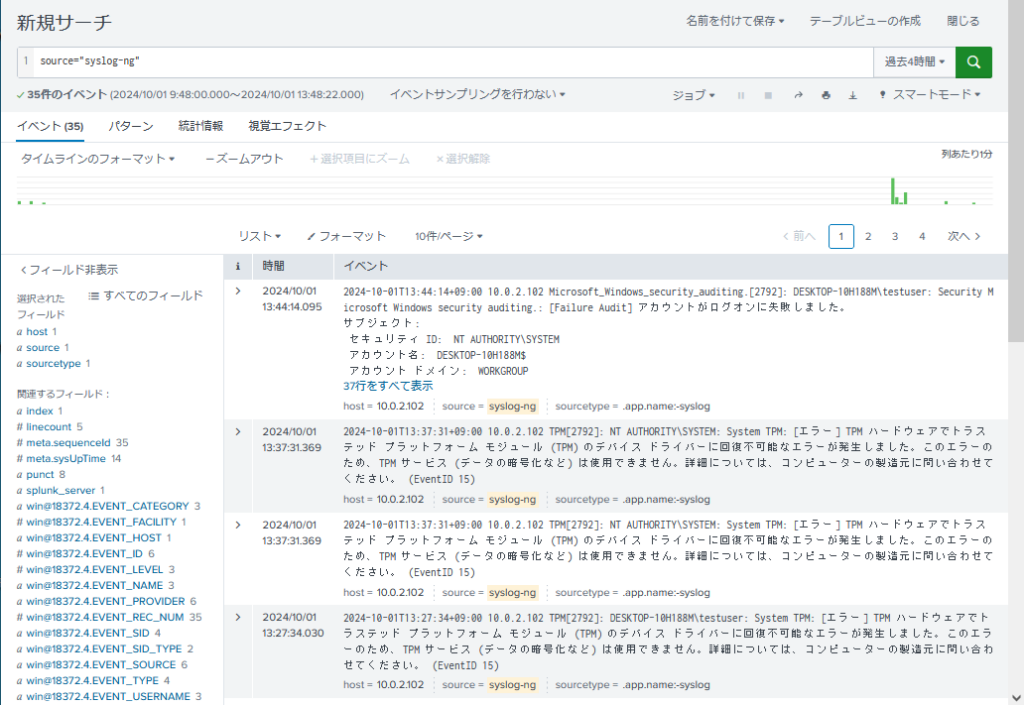1024x705 pixels.
Task: Go to results page 4
Action: tap(922, 236)
